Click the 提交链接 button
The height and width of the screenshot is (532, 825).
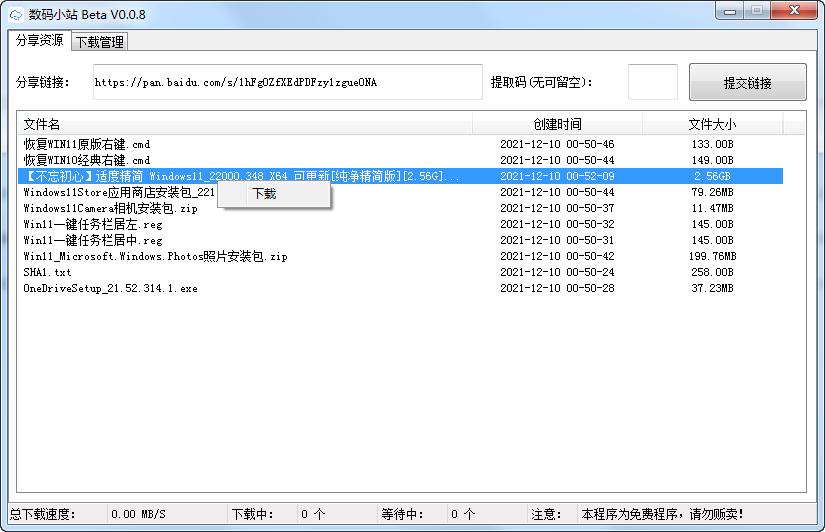click(747, 83)
